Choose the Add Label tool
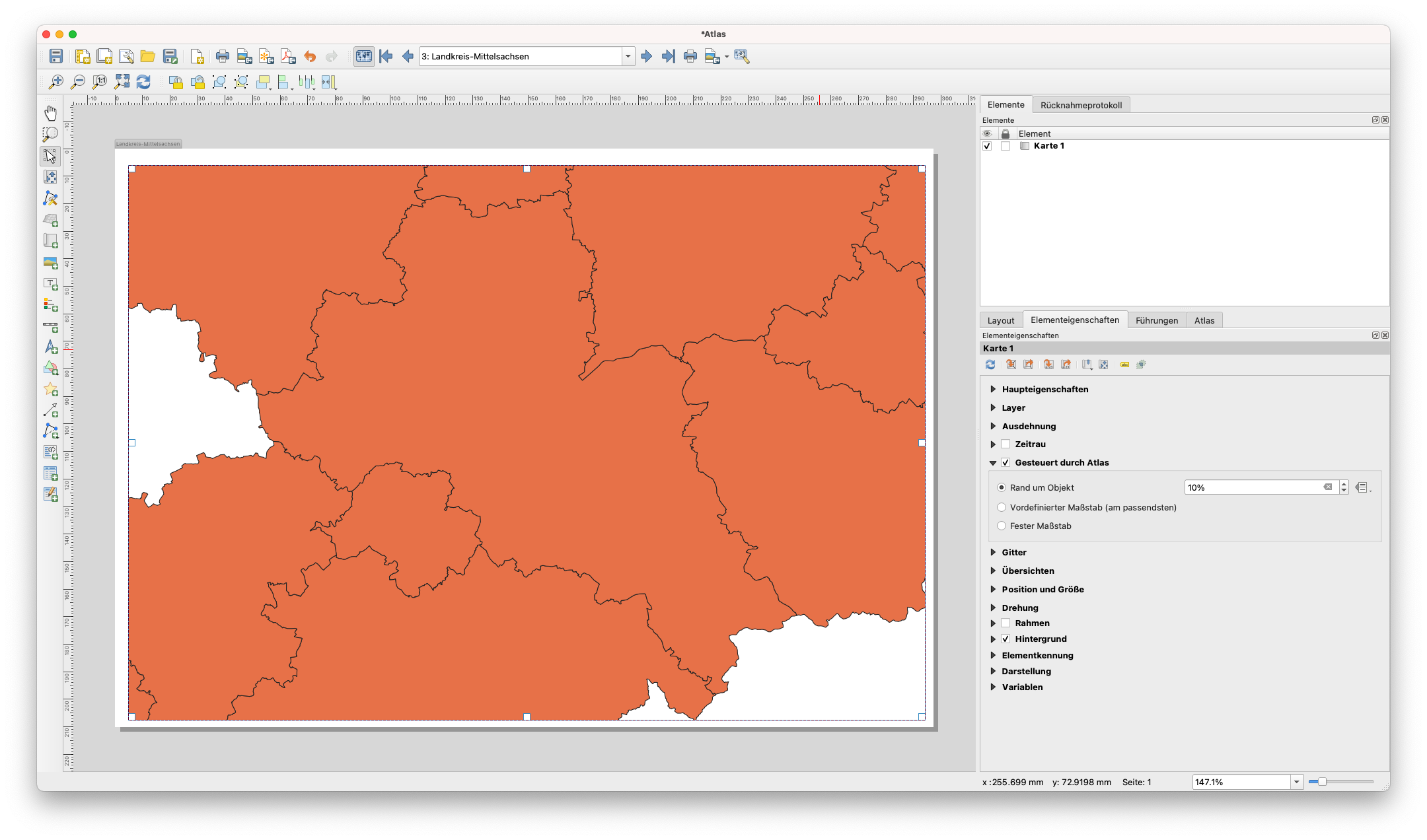Viewport: 1427px width, 840px height. 50,284
